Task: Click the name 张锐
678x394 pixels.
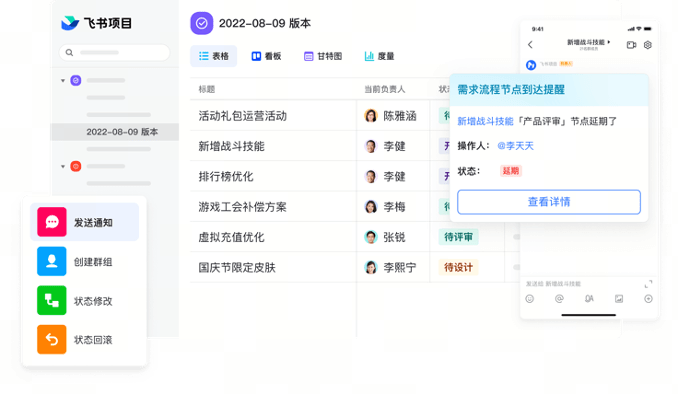Action: (x=394, y=237)
